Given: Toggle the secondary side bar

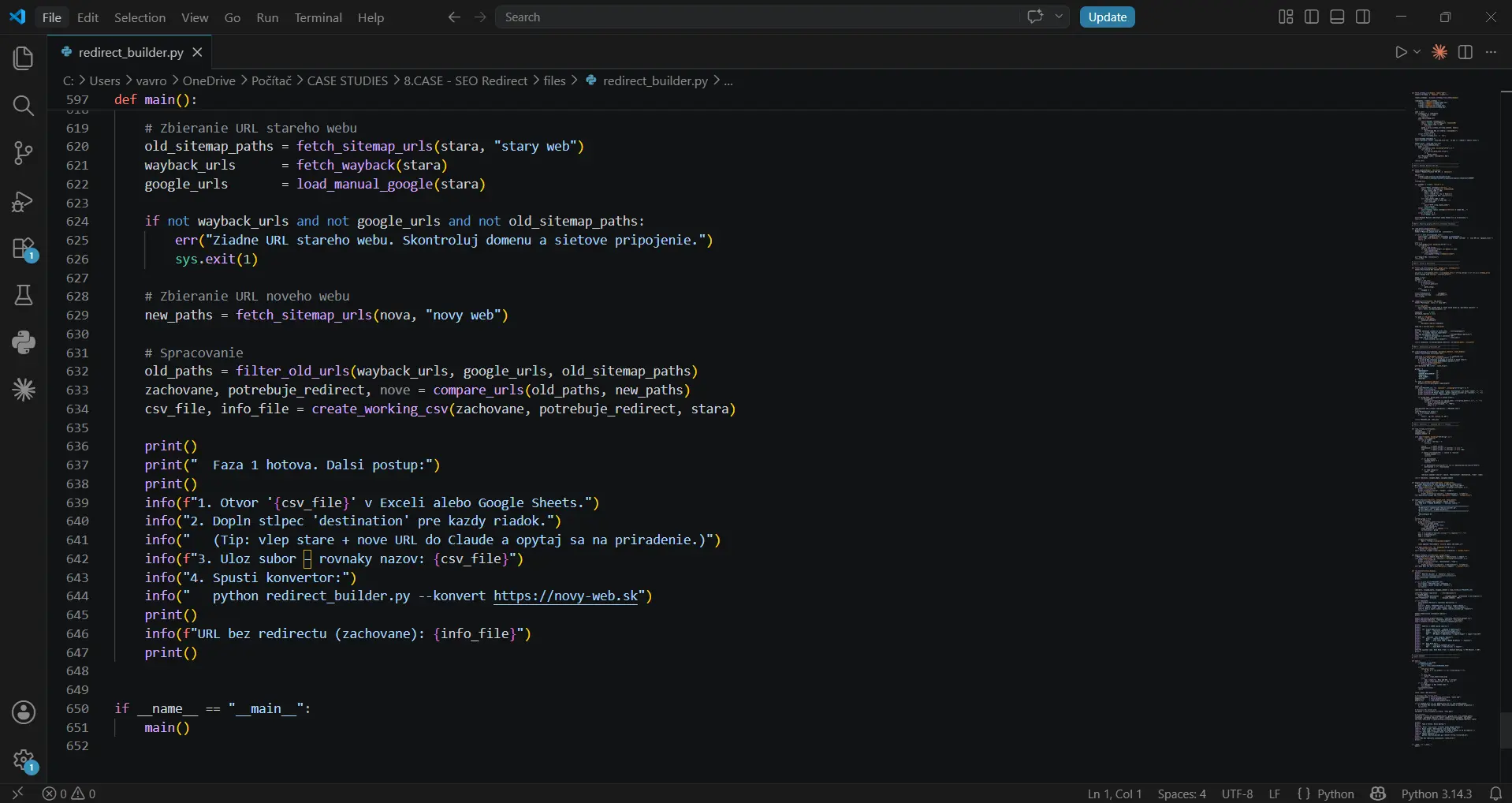Looking at the screenshot, I should click(x=1363, y=17).
